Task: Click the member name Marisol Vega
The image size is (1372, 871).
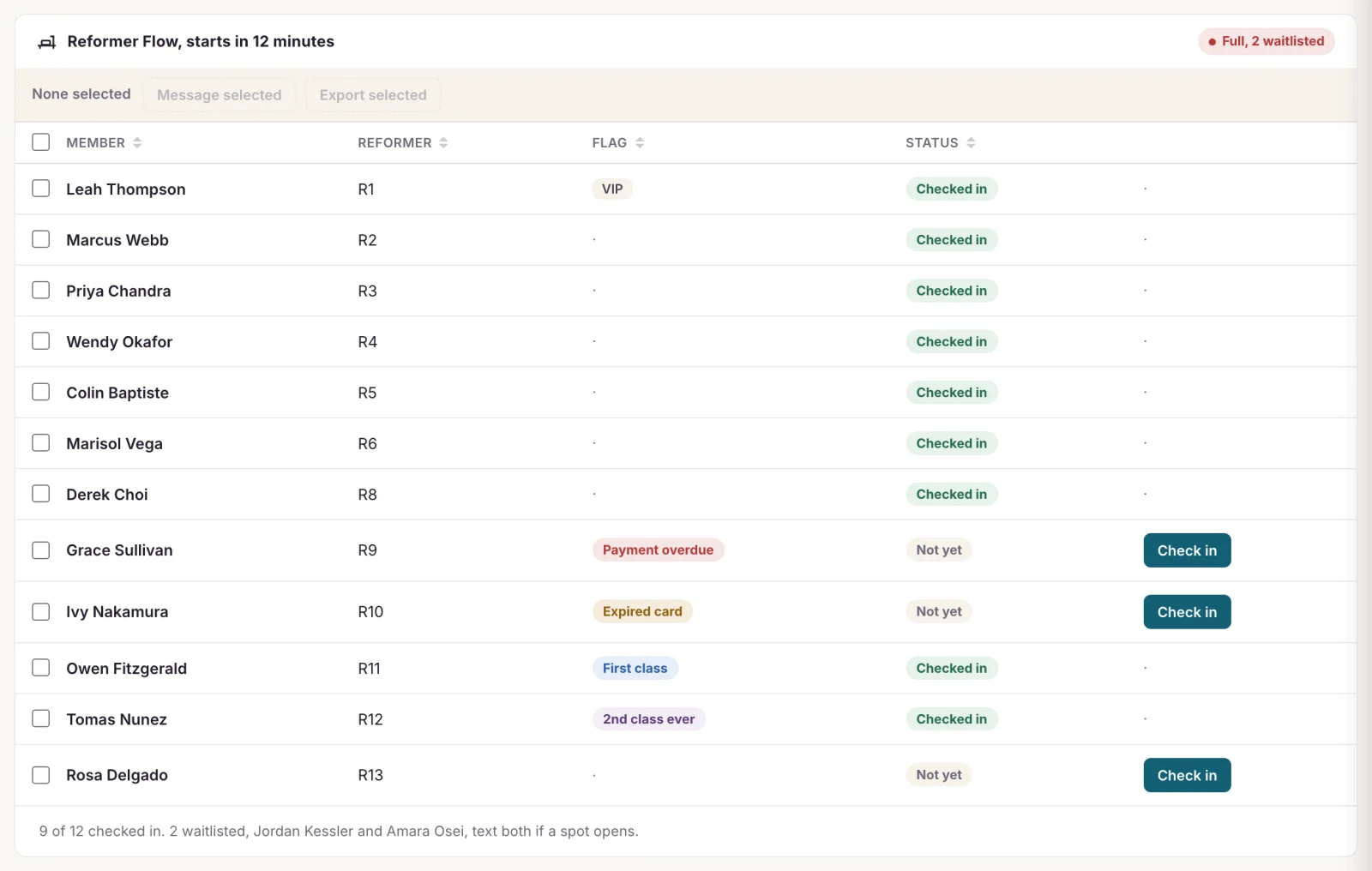Action: coord(114,444)
